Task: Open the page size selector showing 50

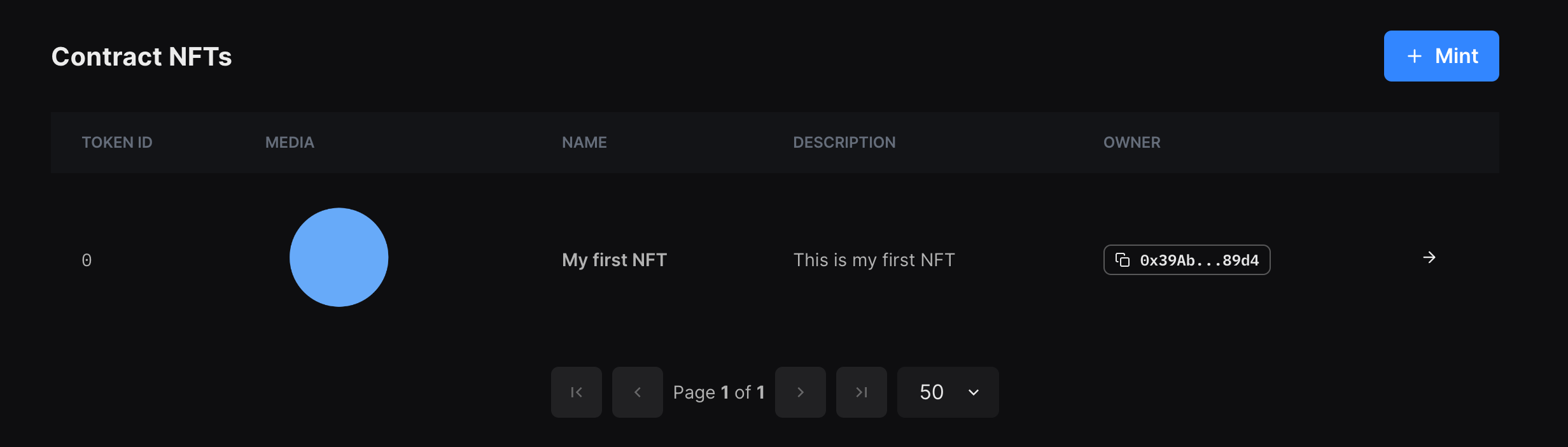Action: [947, 392]
